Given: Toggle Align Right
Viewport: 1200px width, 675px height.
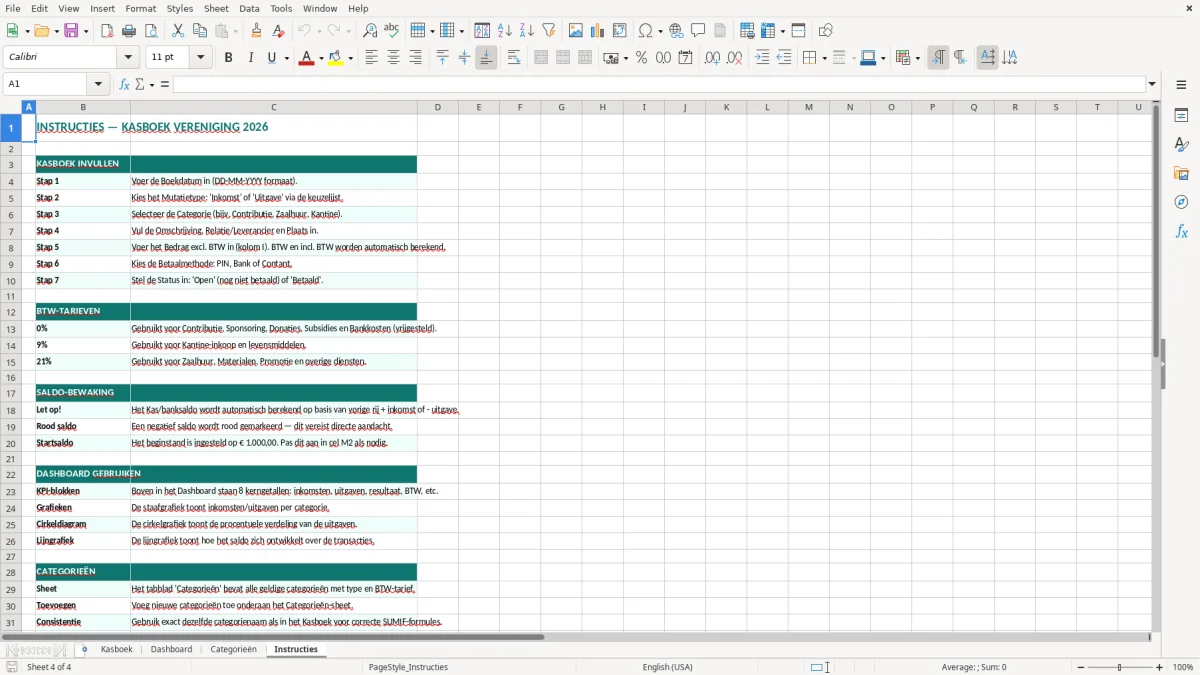Looking at the screenshot, I should point(415,58).
